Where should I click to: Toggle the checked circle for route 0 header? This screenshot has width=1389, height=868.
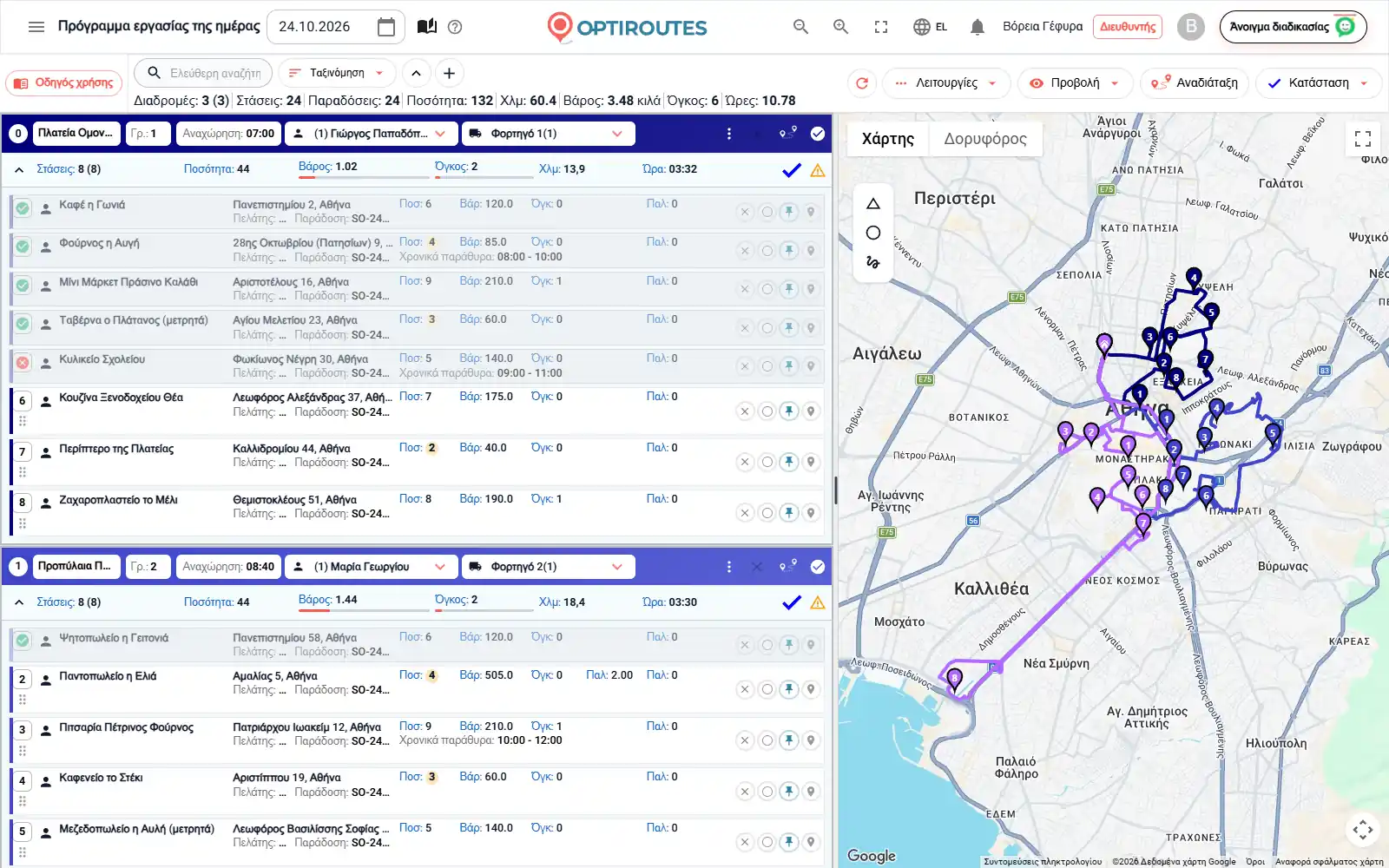click(x=818, y=134)
